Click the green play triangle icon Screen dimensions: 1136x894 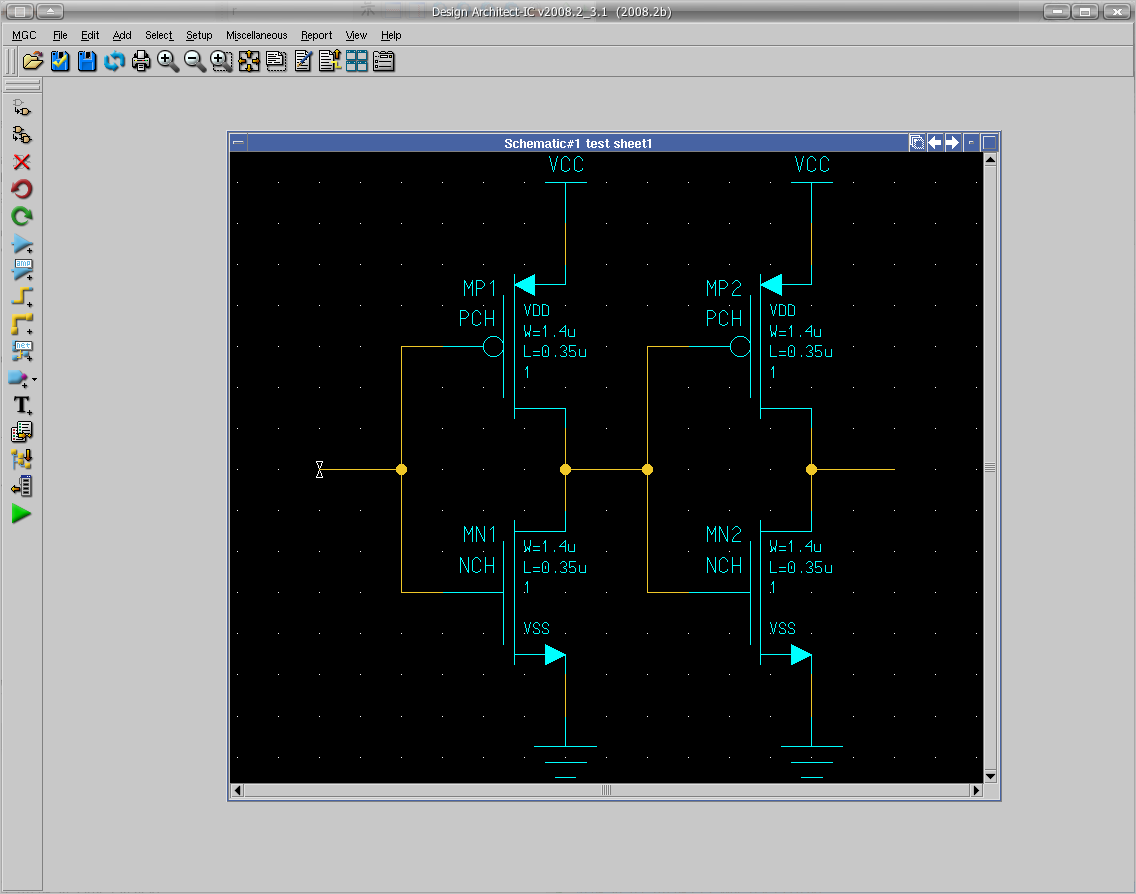point(21,514)
